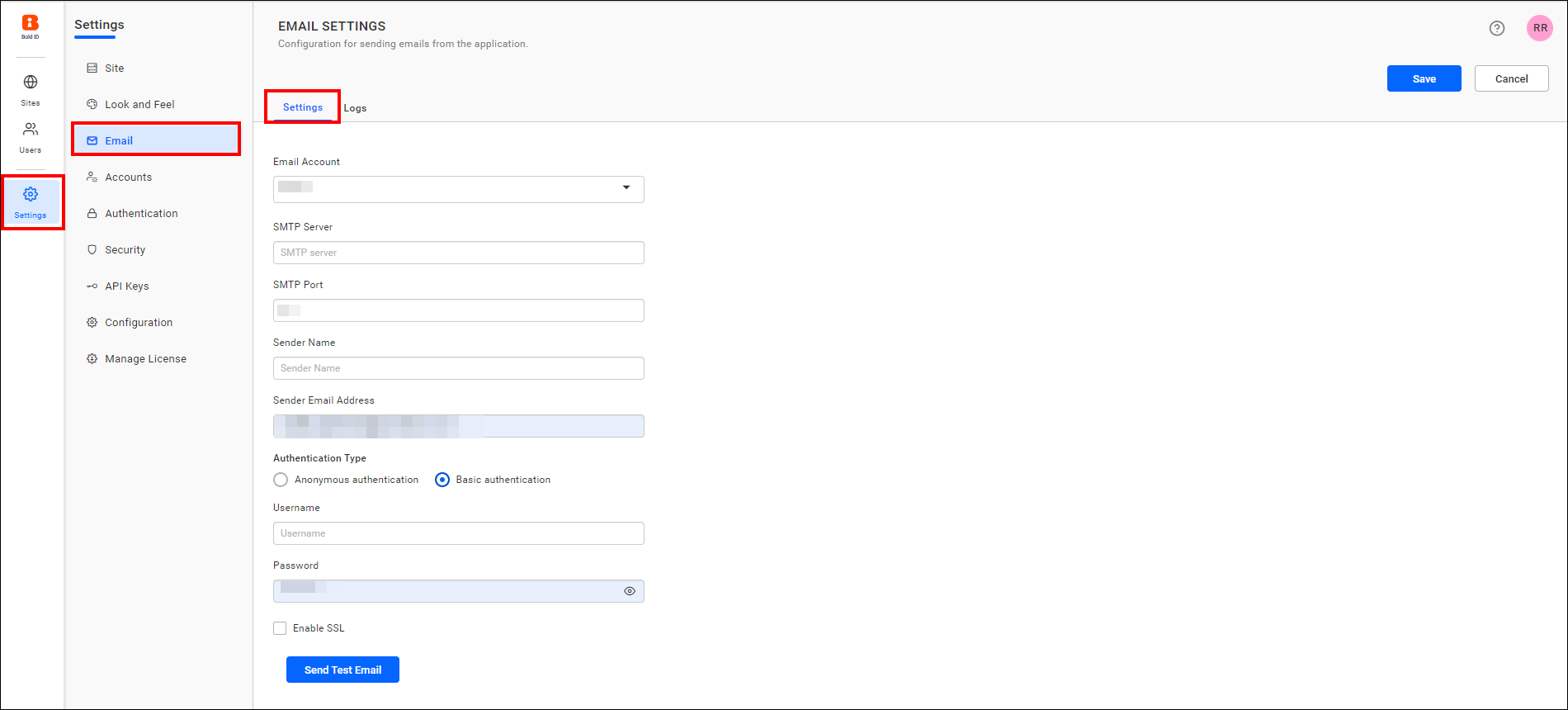This screenshot has height=710, width=1568.
Task: Click into the Password field
Action: pyautogui.click(x=459, y=591)
